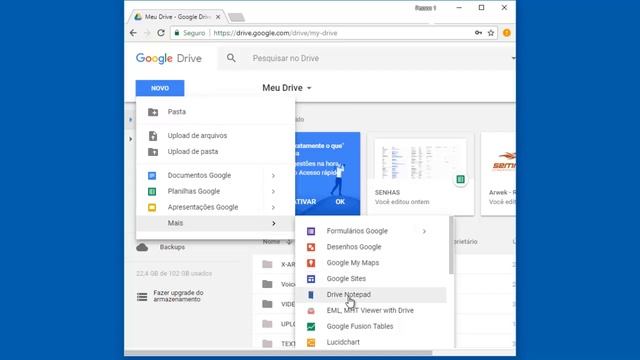
Task: Click the horizontal scrollbar at bottom
Action: pyautogui.click(x=279, y=353)
